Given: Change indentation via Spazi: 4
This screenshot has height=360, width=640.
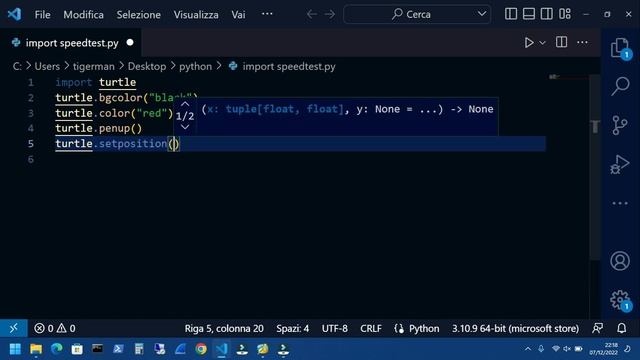Looking at the screenshot, I should tap(292, 329).
